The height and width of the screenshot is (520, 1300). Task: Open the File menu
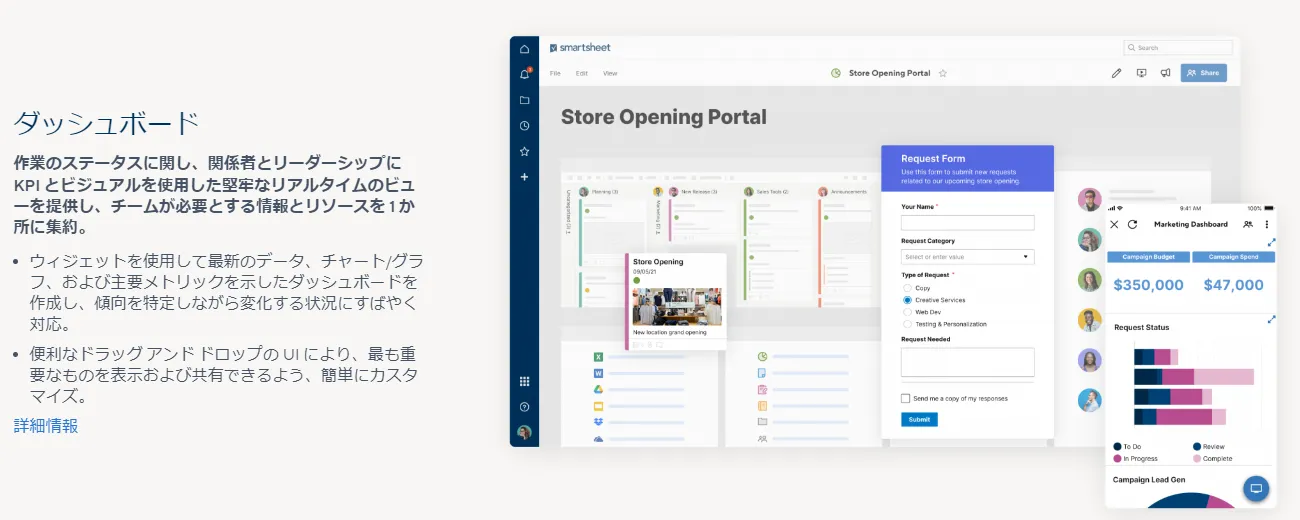point(555,73)
